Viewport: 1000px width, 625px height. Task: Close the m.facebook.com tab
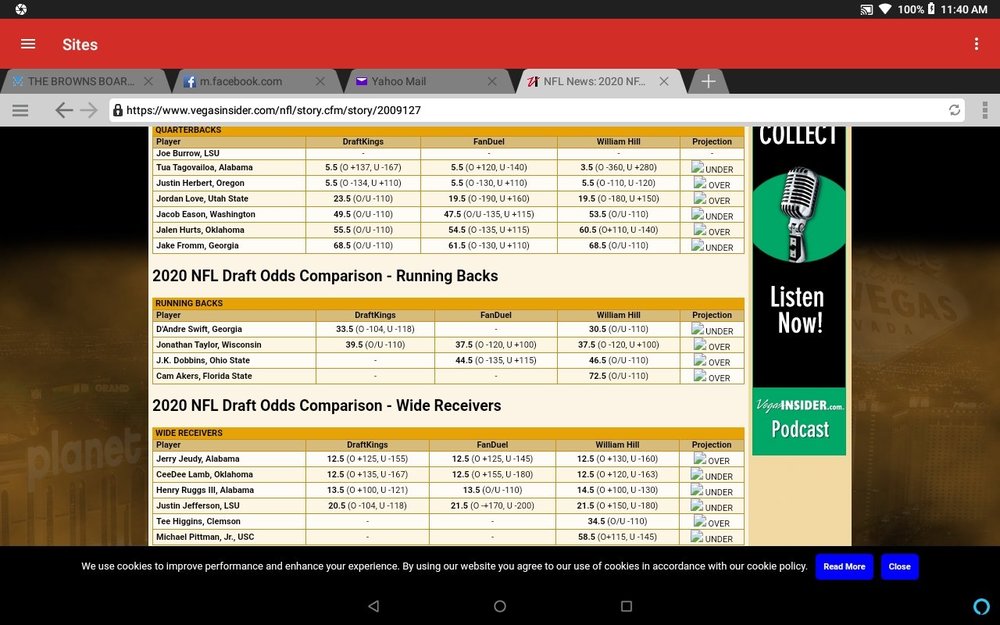pyautogui.click(x=320, y=82)
